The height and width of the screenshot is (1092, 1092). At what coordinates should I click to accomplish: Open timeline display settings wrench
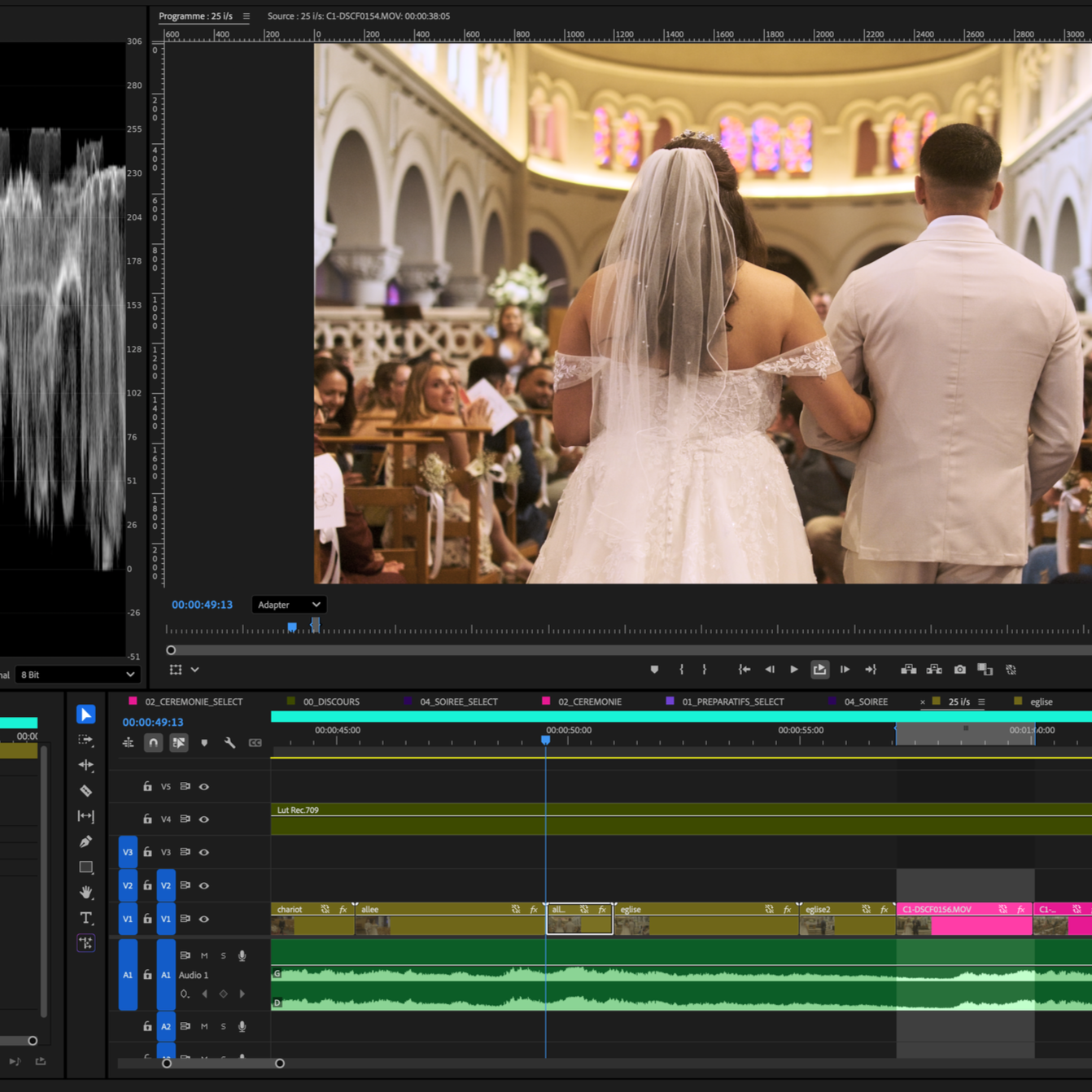tap(229, 743)
